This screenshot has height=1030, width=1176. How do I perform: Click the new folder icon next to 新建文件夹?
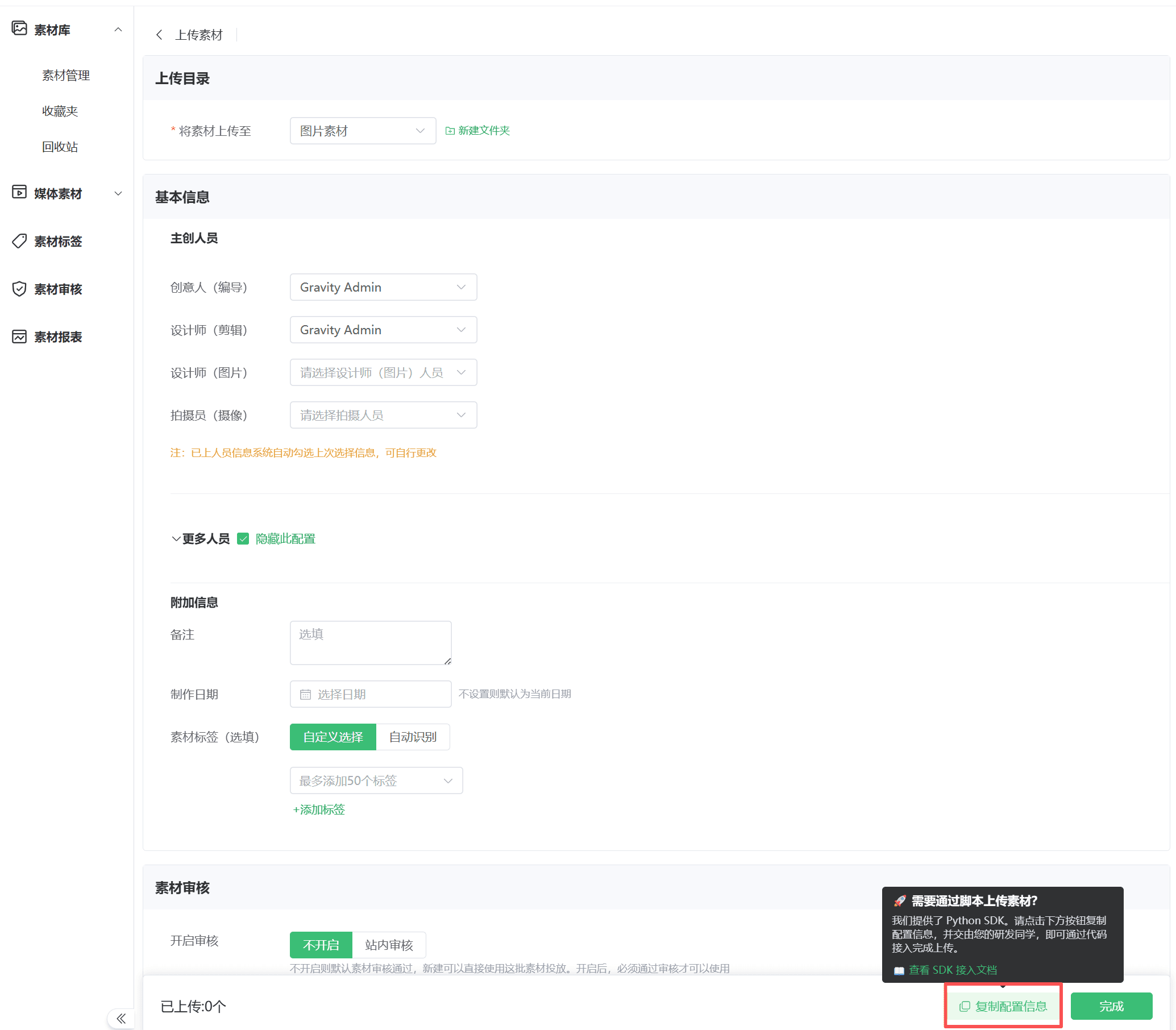[450, 131]
